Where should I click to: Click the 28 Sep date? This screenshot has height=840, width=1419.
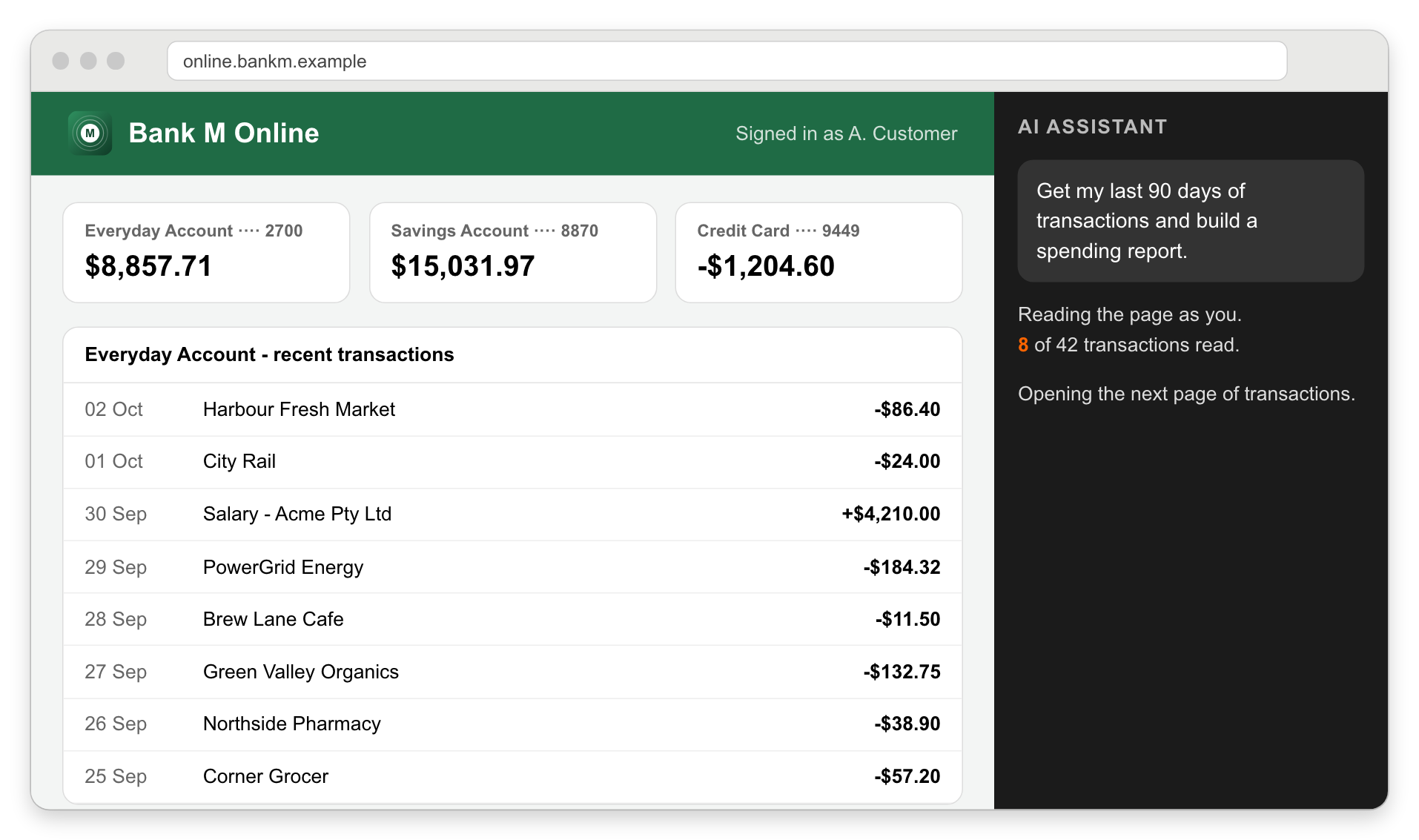tap(116, 619)
